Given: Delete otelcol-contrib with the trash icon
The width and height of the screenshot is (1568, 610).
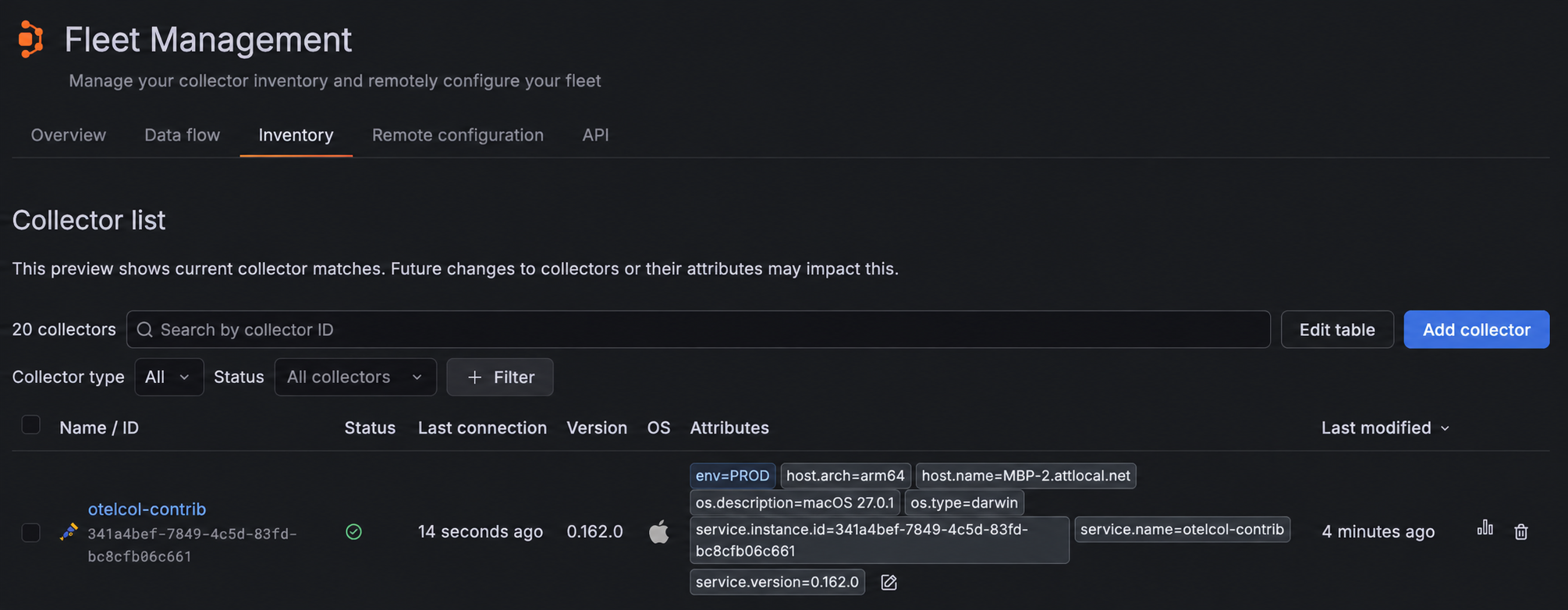Looking at the screenshot, I should pos(1520,532).
